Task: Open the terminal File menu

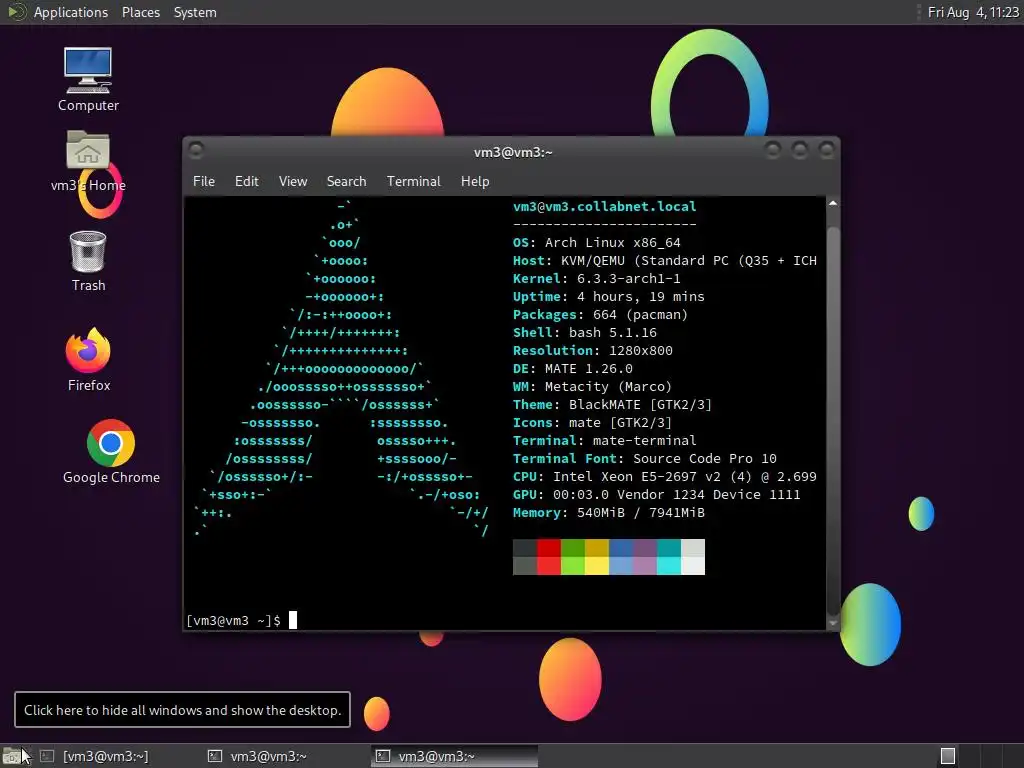Action: (204, 181)
